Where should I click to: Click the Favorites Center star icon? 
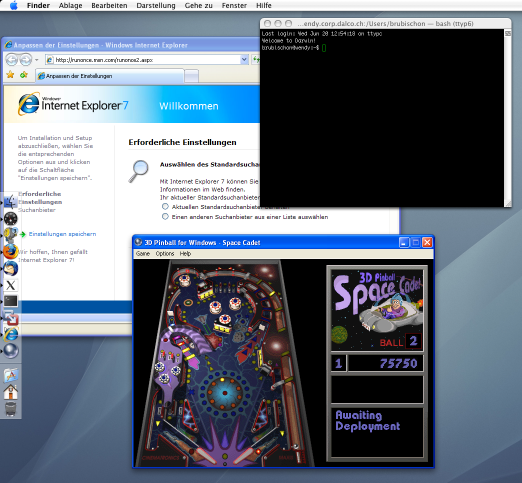tap(10, 75)
